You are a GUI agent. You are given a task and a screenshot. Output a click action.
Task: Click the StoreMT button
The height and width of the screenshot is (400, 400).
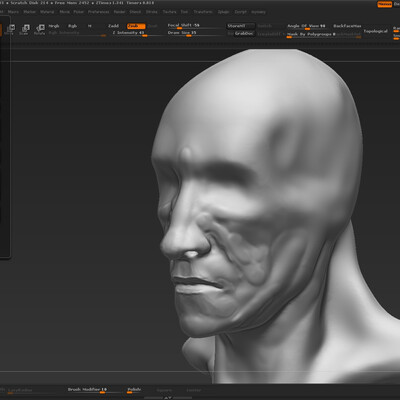point(241,26)
